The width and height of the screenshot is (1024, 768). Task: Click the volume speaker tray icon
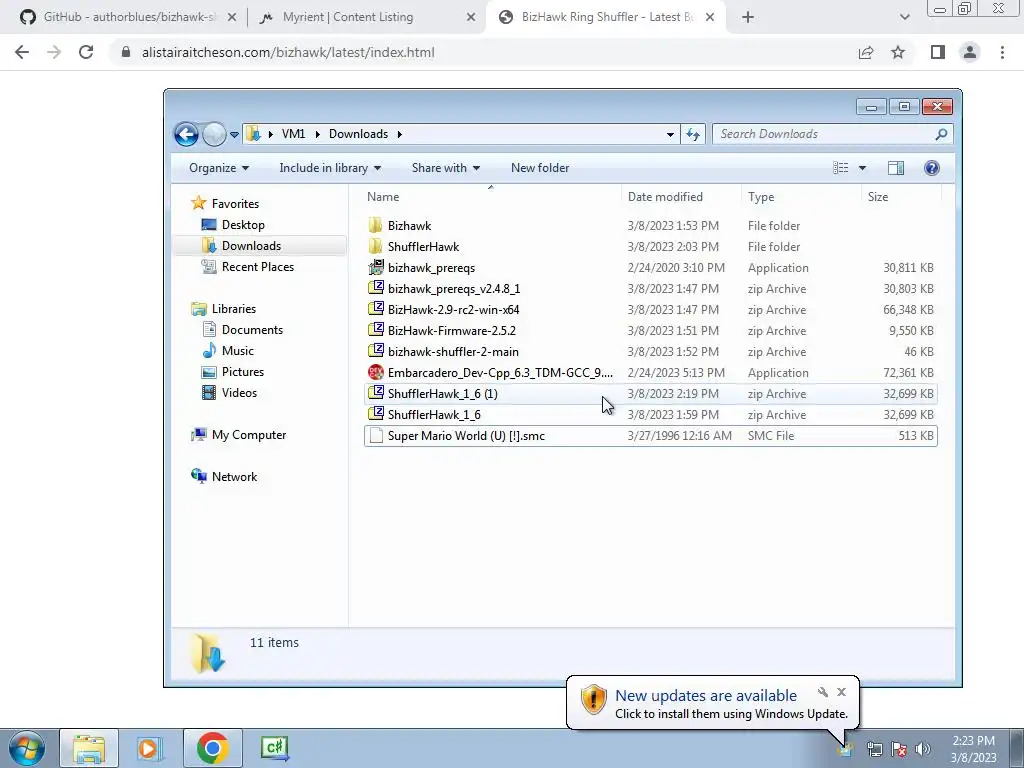[923, 749]
